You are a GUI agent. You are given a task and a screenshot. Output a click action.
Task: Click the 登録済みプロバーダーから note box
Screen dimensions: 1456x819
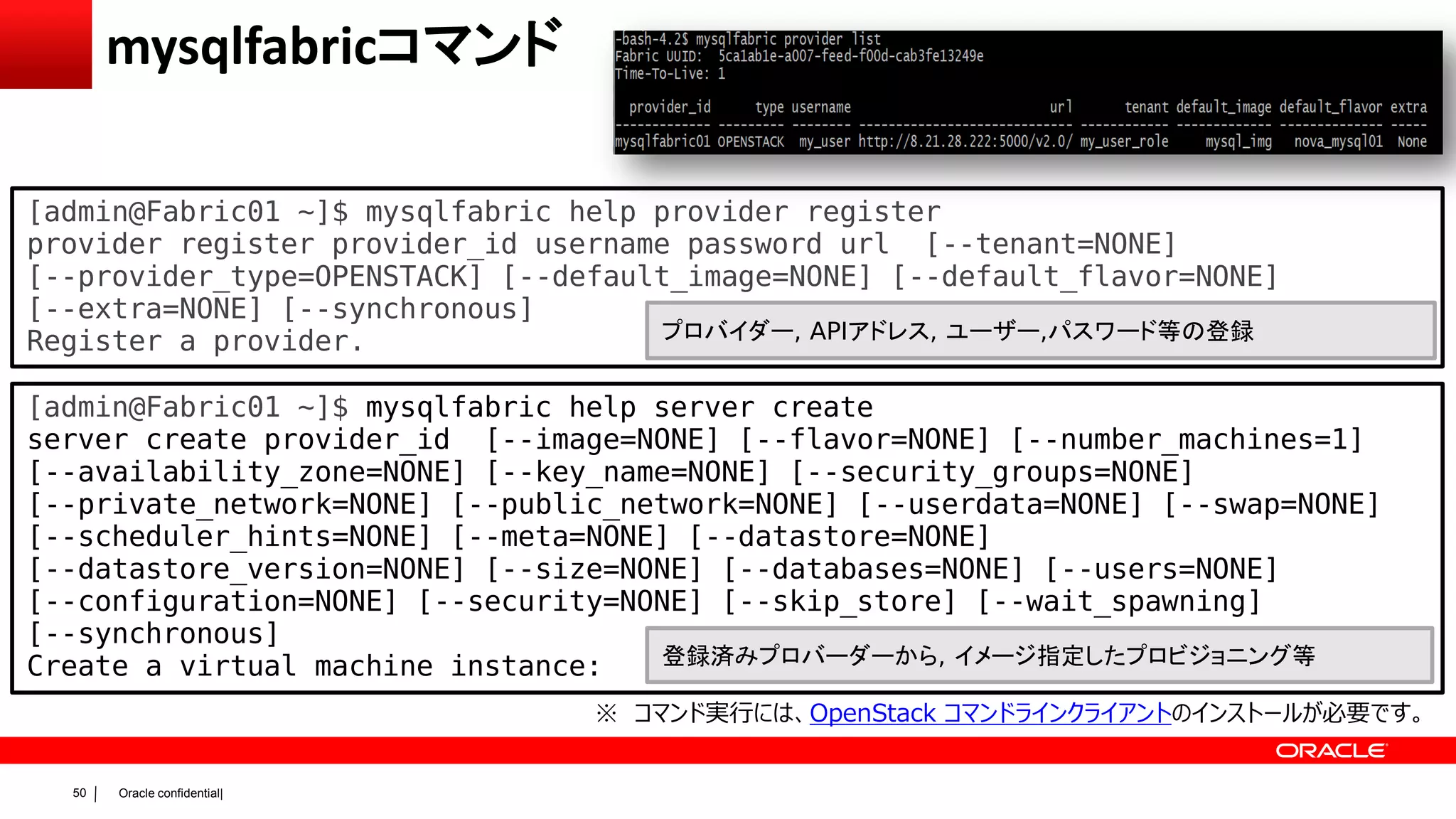coord(1039,655)
